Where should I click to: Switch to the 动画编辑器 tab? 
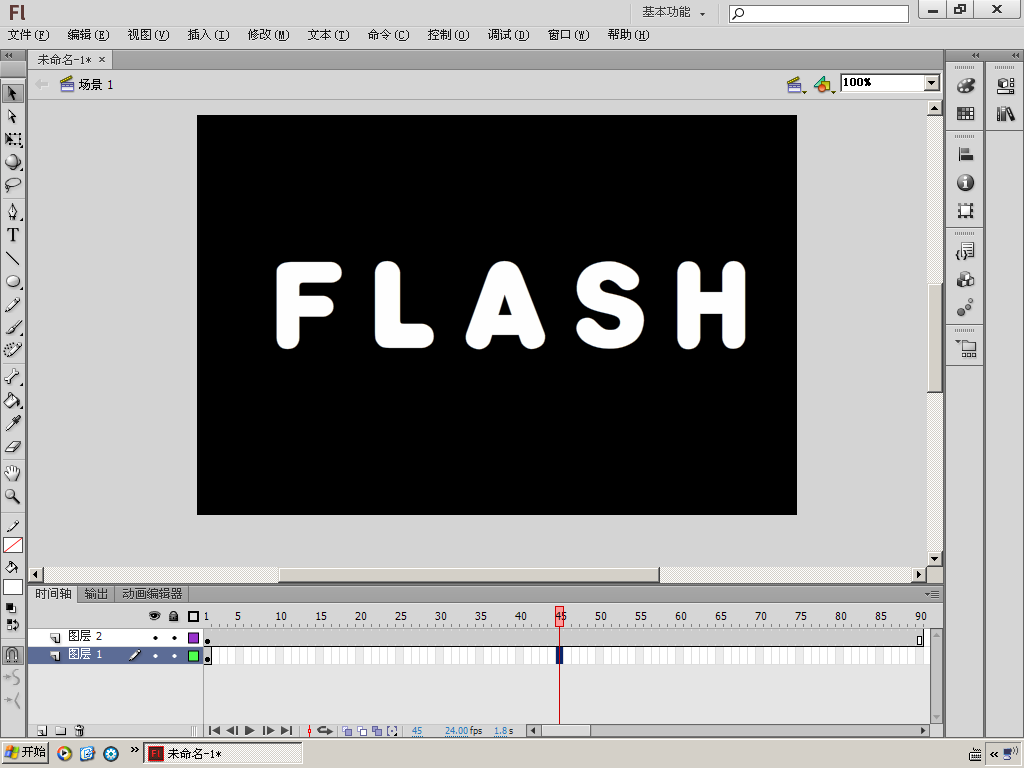(x=152, y=594)
